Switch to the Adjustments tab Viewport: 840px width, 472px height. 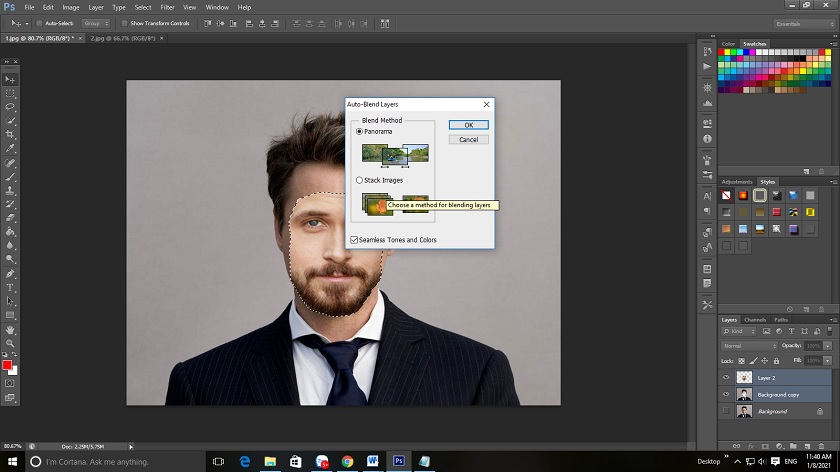pyautogui.click(x=737, y=182)
